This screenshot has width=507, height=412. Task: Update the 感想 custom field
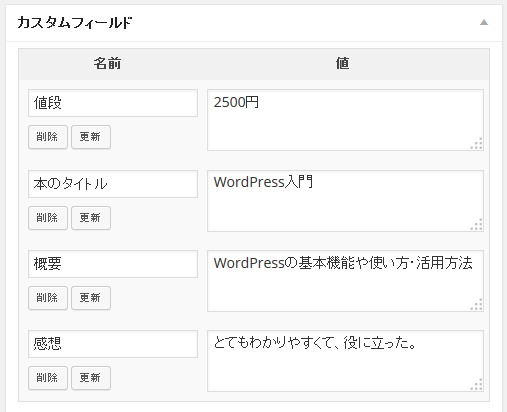coord(91,378)
